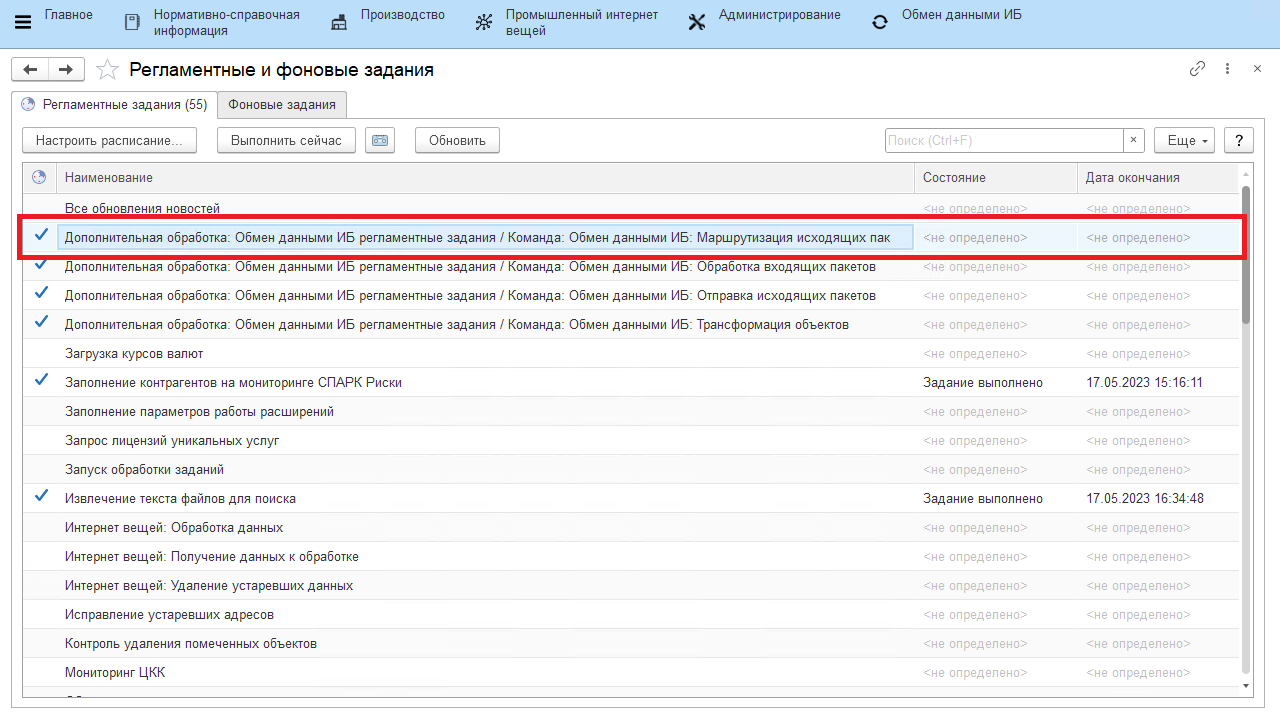Click the back navigation arrow

[x=30, y=69]
